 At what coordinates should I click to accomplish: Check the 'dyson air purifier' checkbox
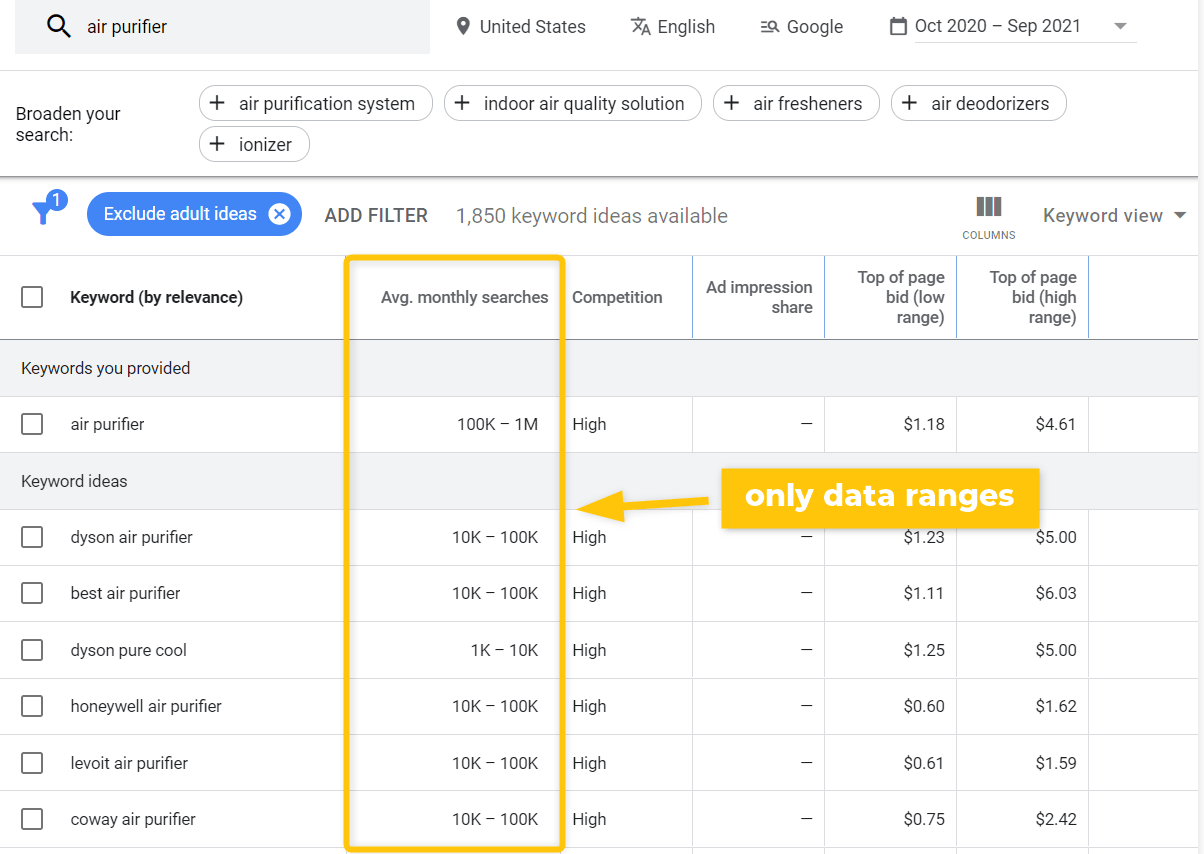pos(32,537)
